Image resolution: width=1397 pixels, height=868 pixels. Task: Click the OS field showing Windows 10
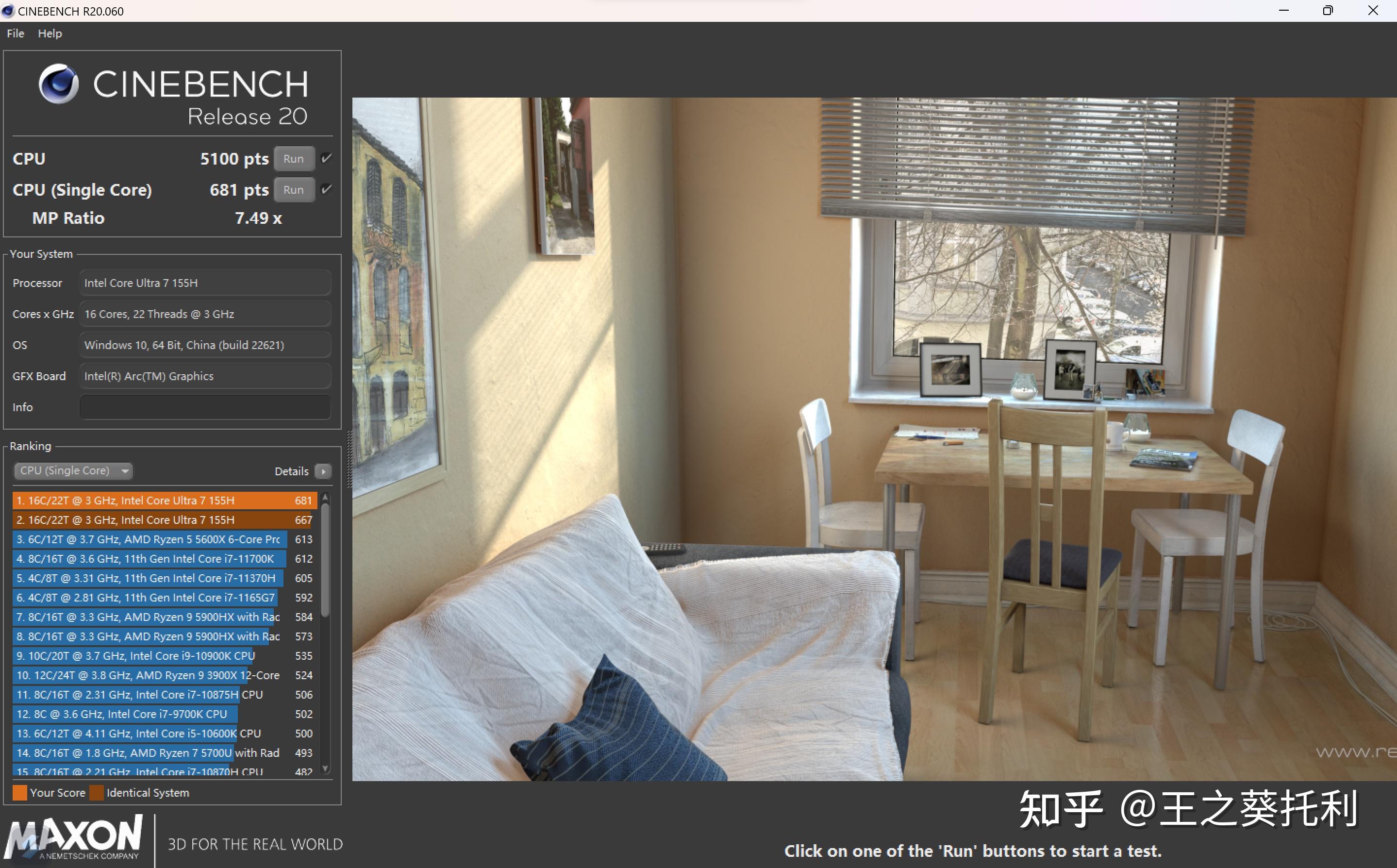[x=205, y=345]
